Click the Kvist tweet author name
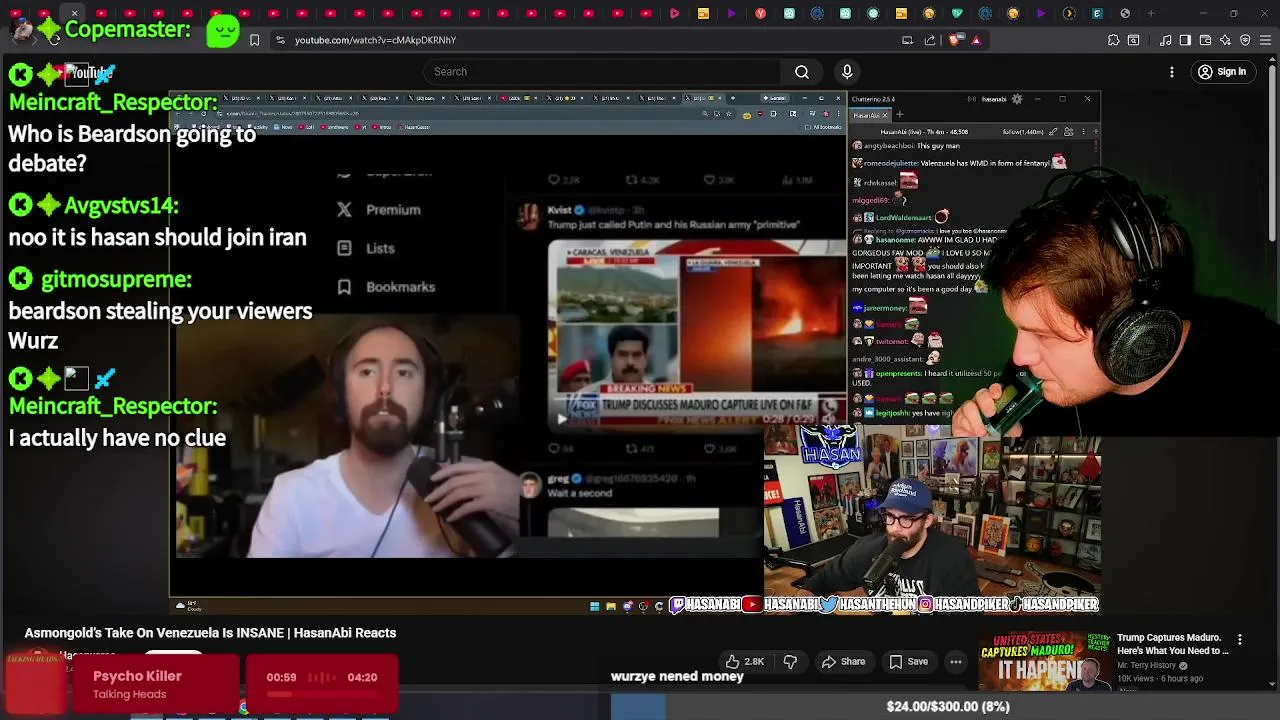The width and height of the screenshot is (1280, 720). [559, 210]
